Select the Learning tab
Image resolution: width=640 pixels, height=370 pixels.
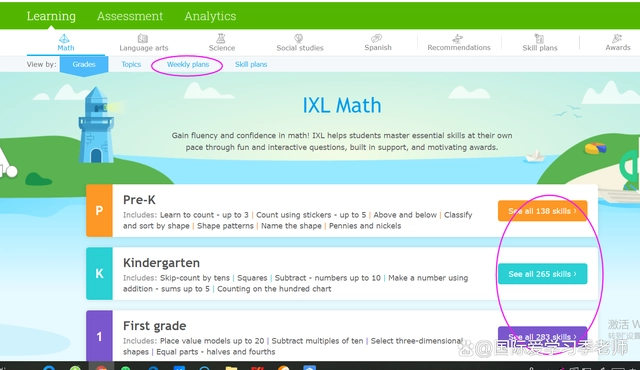[51, 16]
